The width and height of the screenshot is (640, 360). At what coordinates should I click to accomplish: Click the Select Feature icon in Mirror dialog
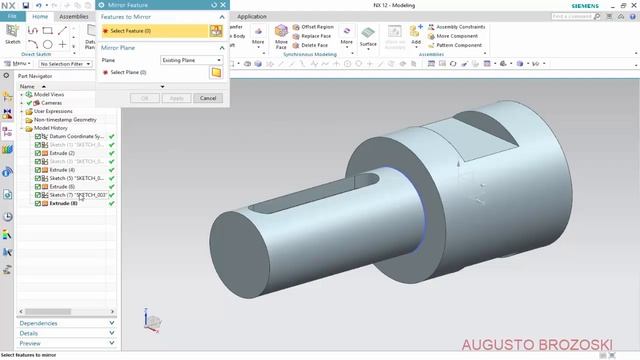pyautogui.click(x=216, y=31)
